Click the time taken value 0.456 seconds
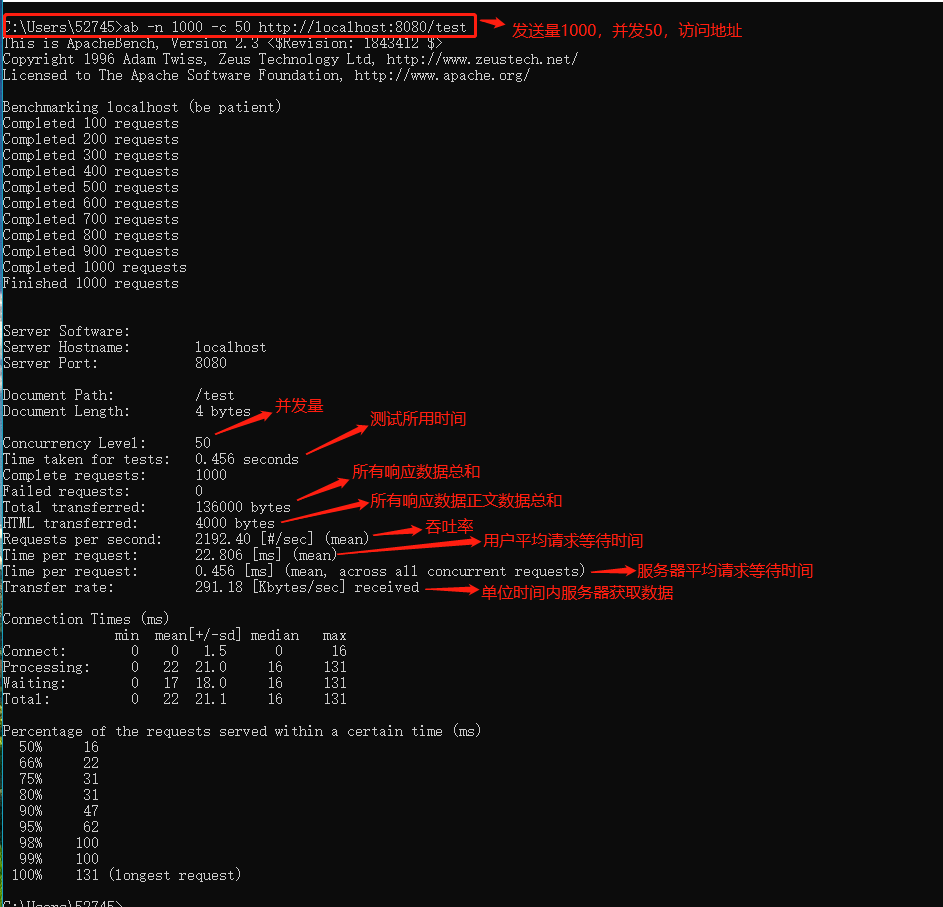This screenshot has height=907, width=943. pyautogui.click(x=247, y=460)
